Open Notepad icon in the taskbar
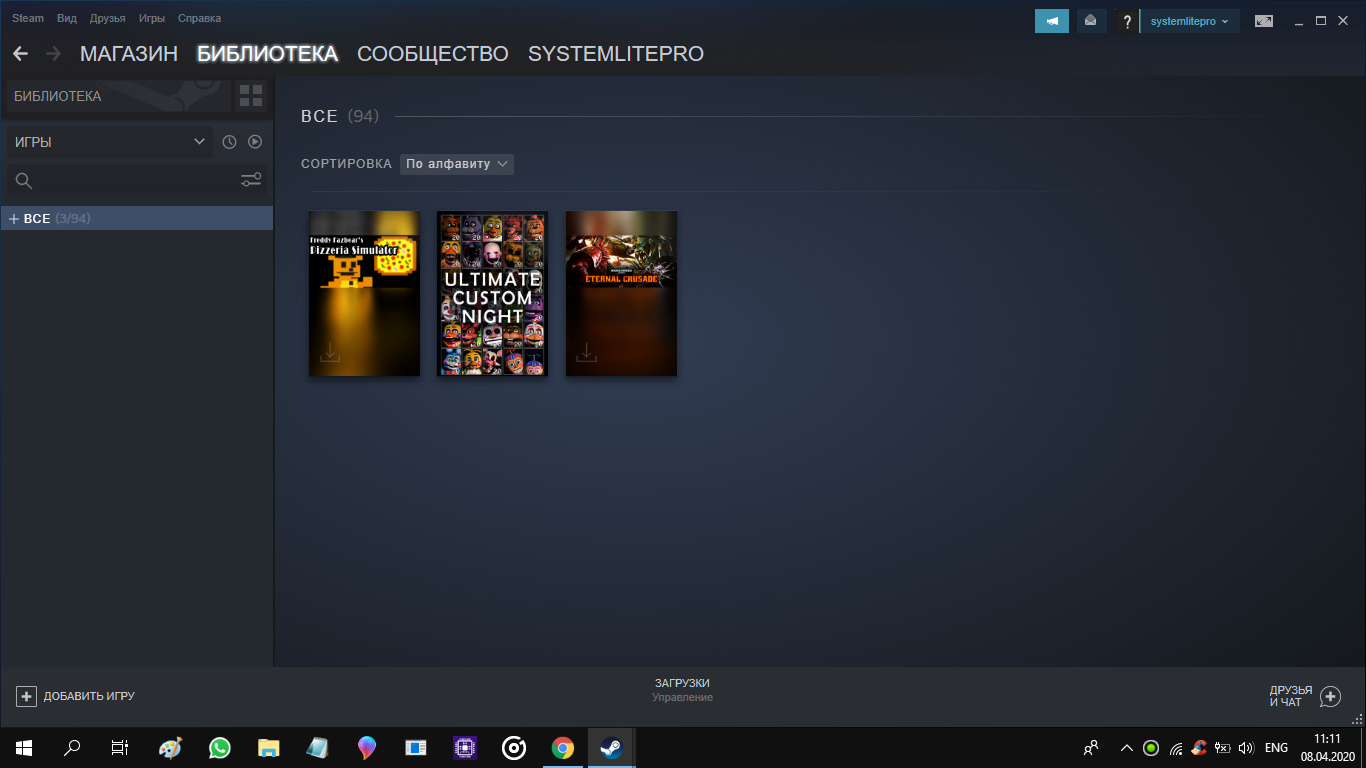 click(x=318, y=747)
